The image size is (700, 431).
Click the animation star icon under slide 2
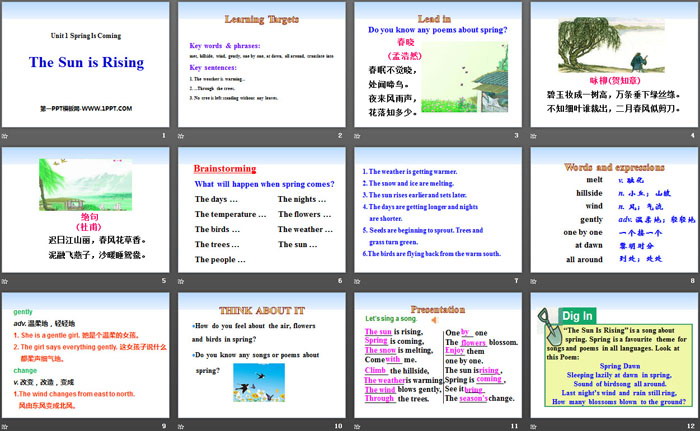click(183, 133)
